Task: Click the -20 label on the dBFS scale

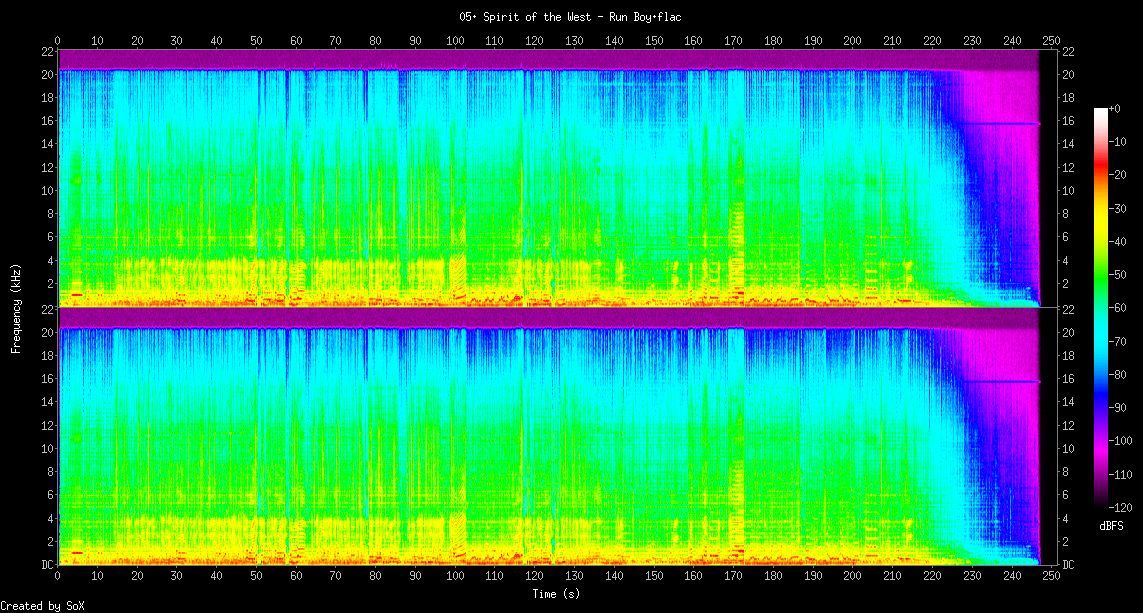Action: click(x=1121, y=174)
